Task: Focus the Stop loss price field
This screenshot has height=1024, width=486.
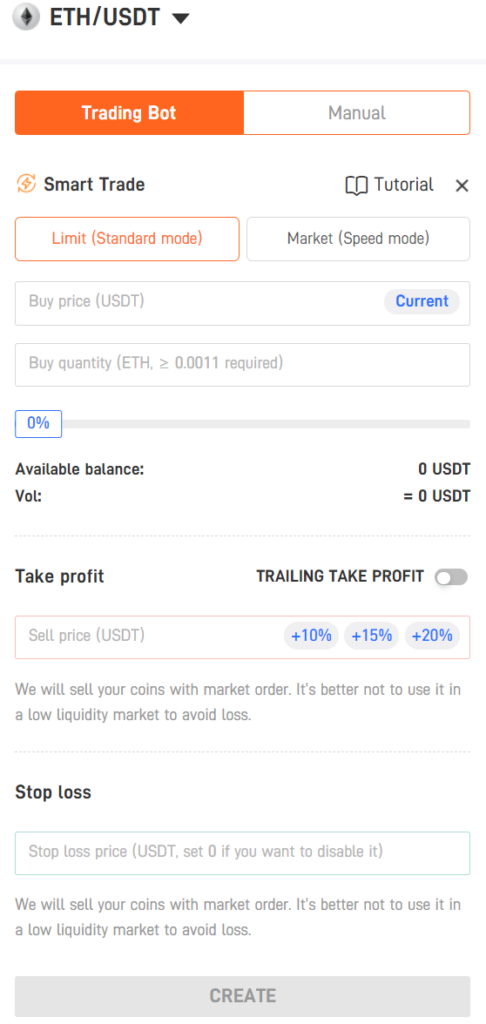Action: tap(242, 853)
